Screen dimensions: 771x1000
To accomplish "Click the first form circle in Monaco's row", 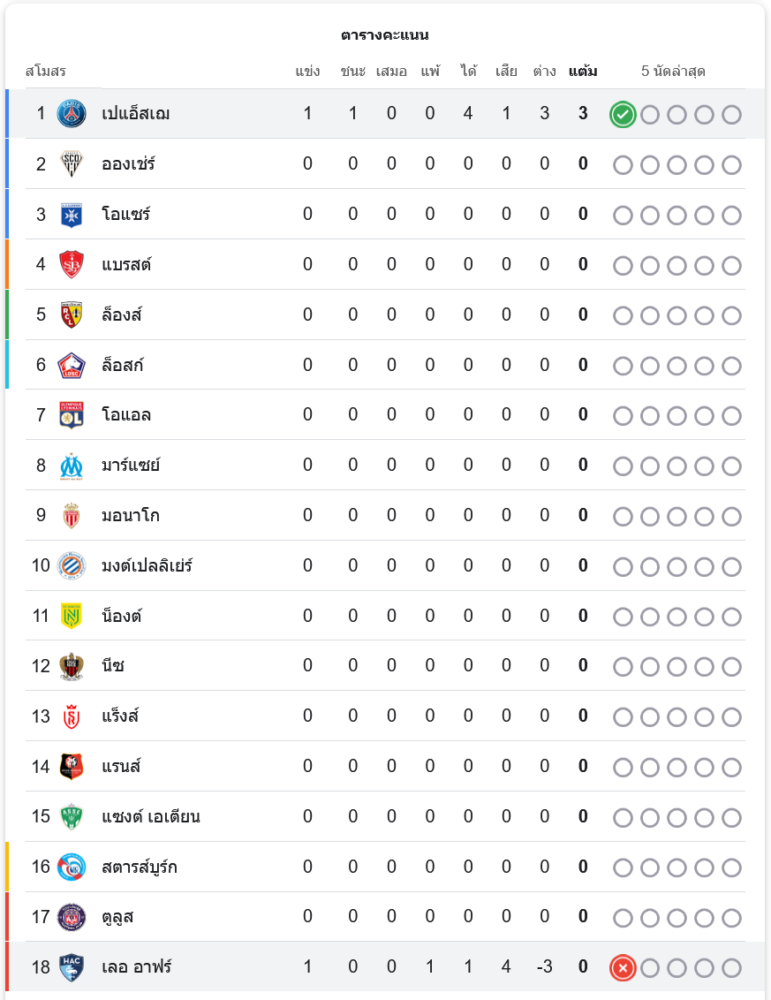I will click(622, 517).
